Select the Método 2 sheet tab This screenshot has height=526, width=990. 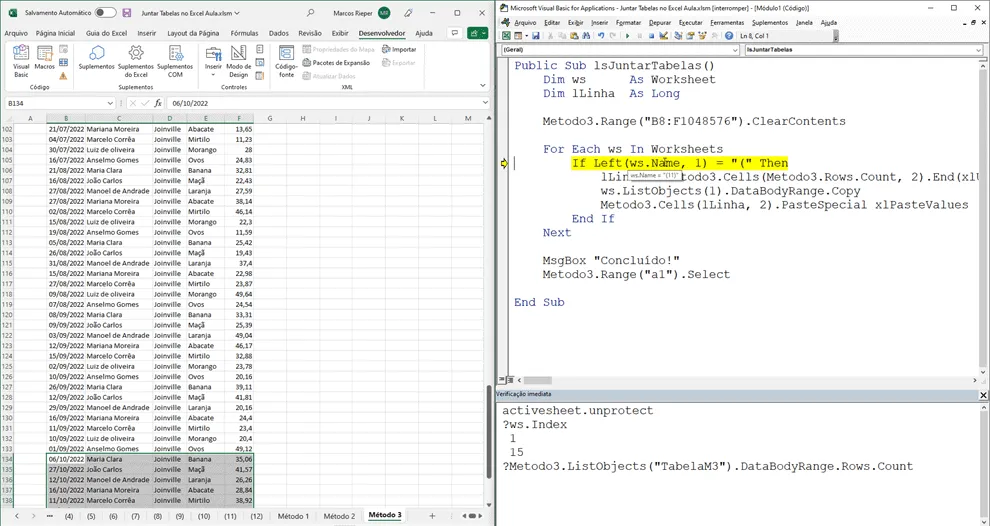[x=340, y=516]
